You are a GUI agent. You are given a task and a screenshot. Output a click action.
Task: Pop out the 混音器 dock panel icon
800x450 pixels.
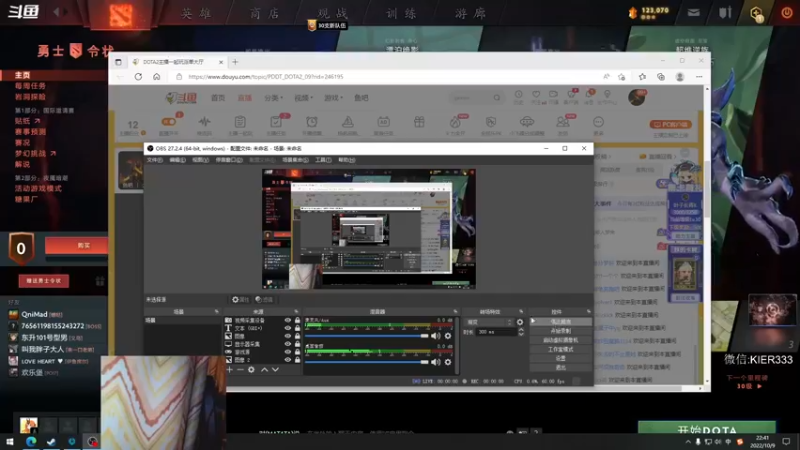456,311
